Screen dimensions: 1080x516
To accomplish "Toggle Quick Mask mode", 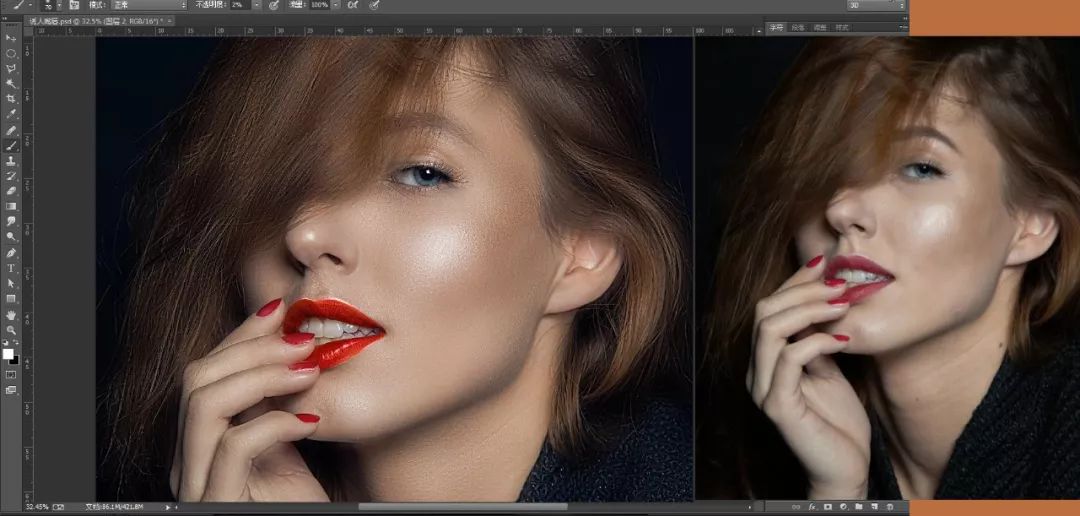I will (x=10, y=375).
